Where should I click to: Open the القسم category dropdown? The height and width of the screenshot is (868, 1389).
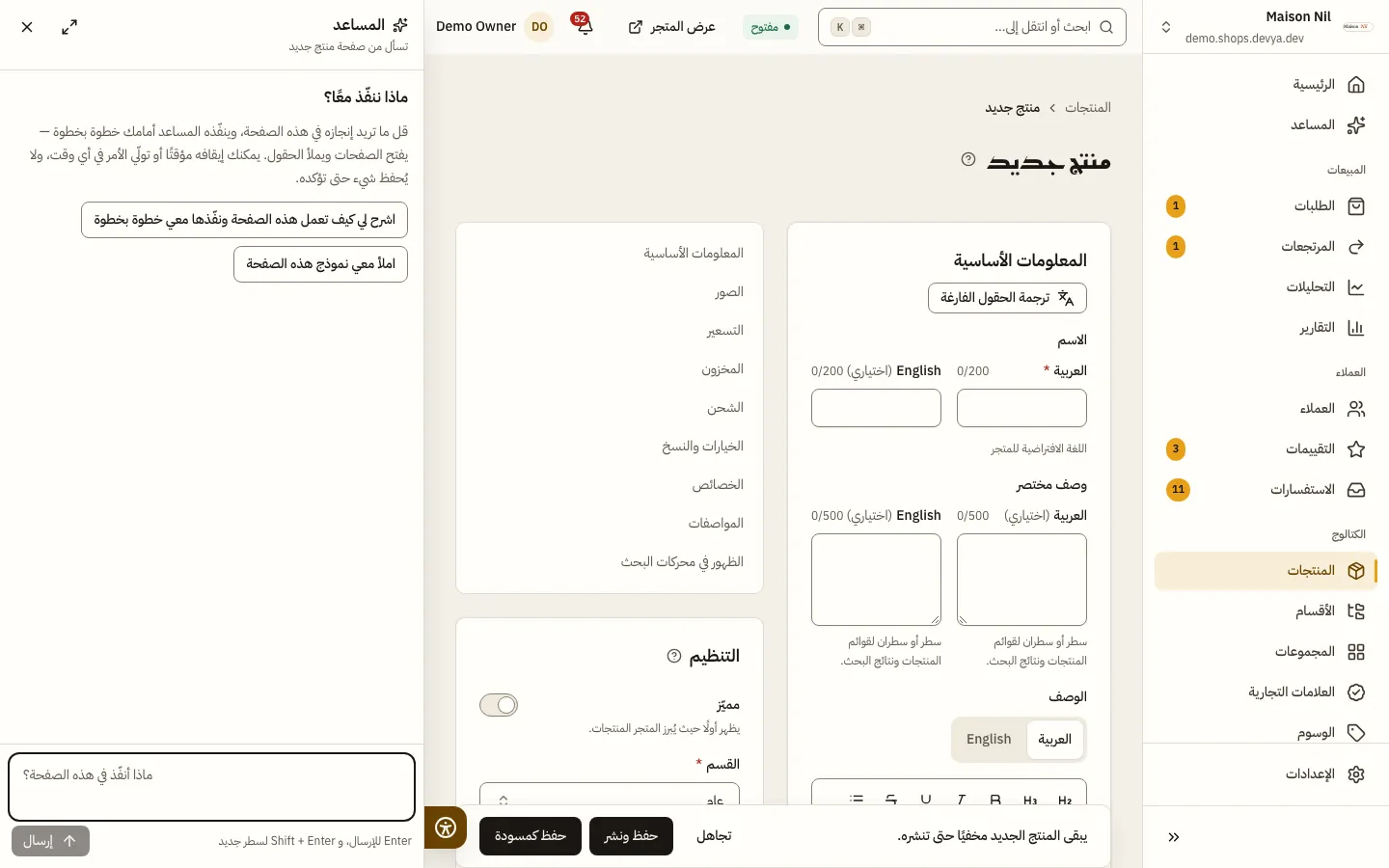(x=610, y=794)
